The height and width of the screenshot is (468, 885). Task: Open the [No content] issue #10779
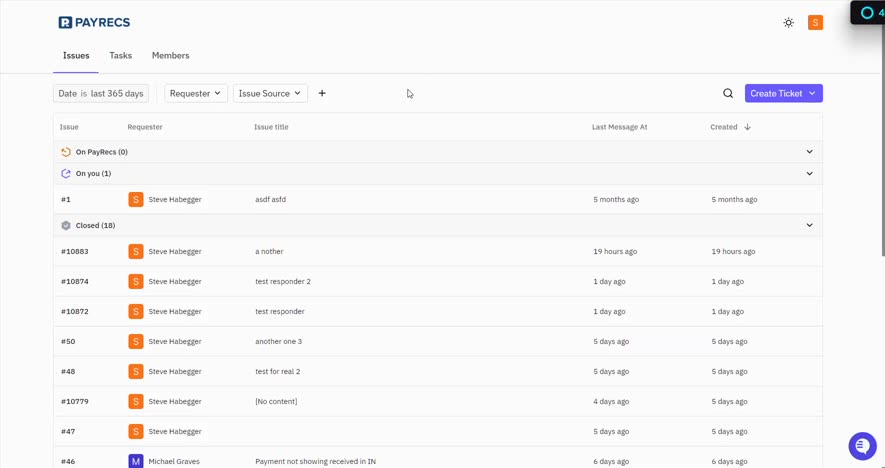[276, 401]
